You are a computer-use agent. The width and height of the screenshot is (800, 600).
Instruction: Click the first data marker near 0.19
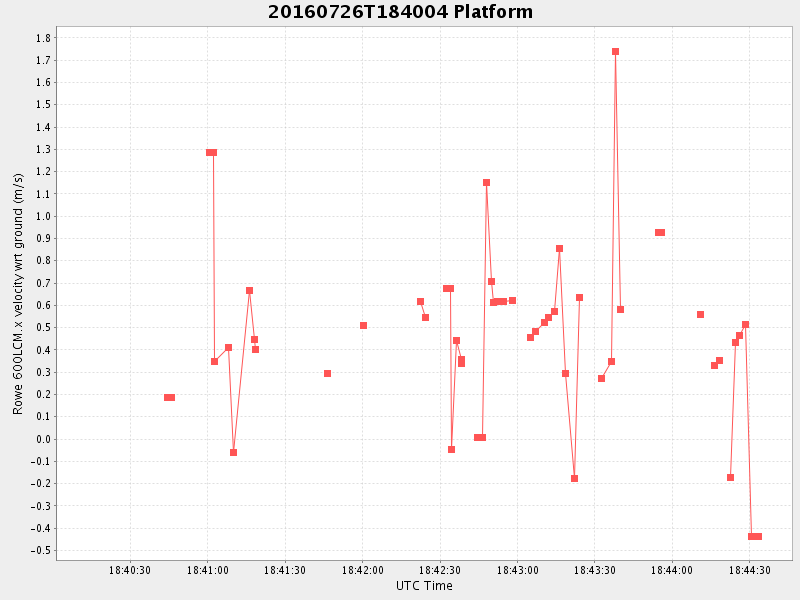[x=169, y=397]
